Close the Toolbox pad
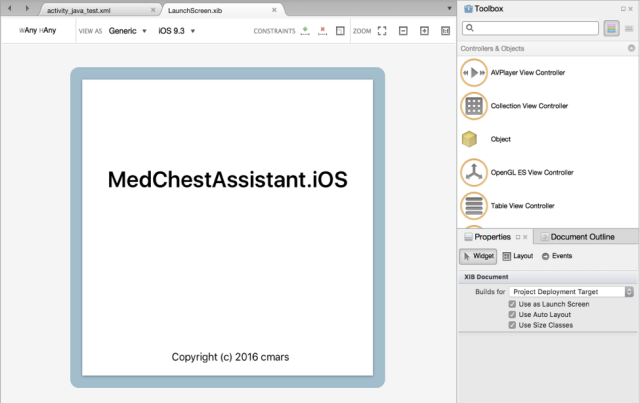The width and height of the screenshot is (640, 403). pyautogui.click(x=631, y=9)
